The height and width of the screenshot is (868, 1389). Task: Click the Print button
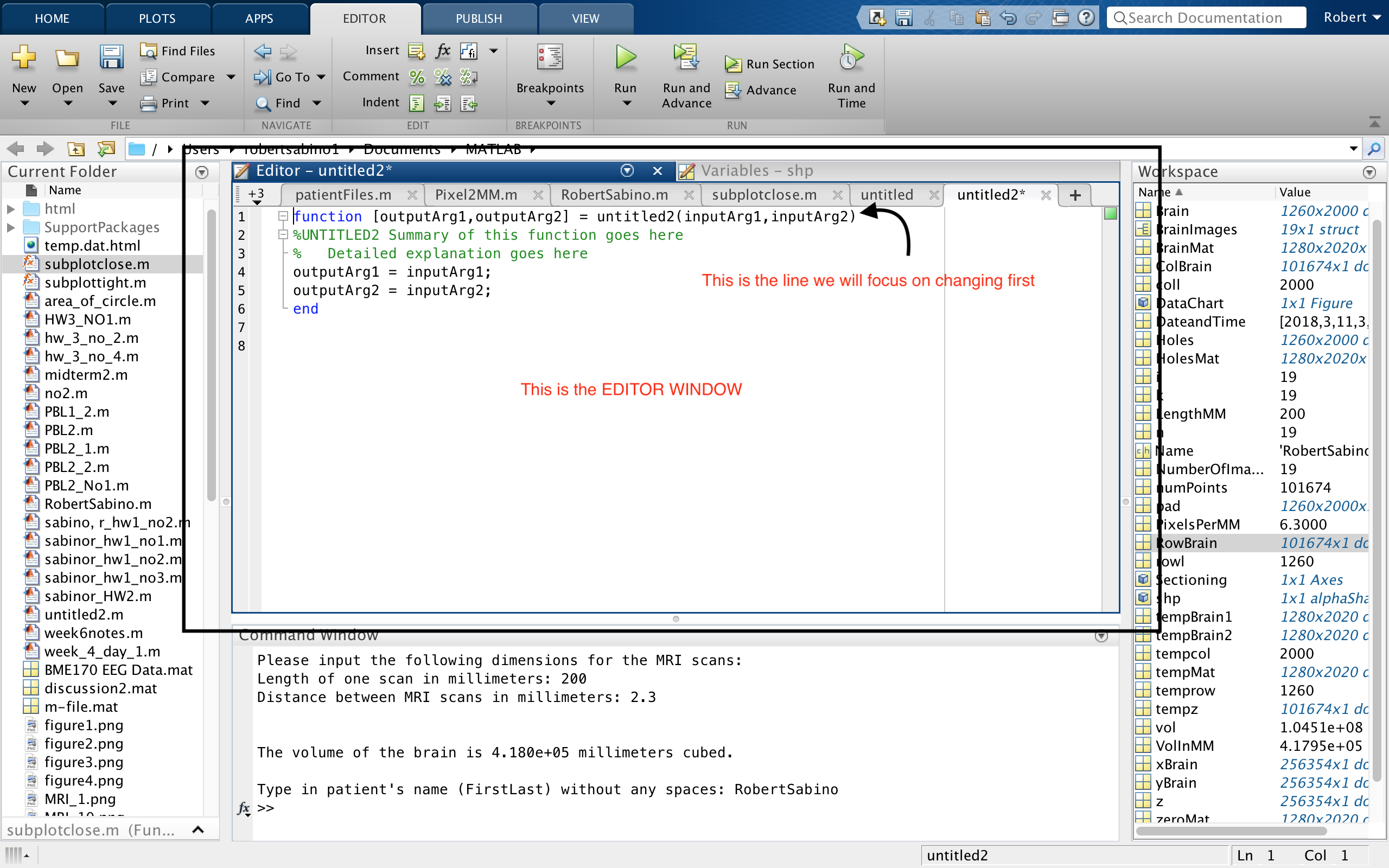point(165,103)
